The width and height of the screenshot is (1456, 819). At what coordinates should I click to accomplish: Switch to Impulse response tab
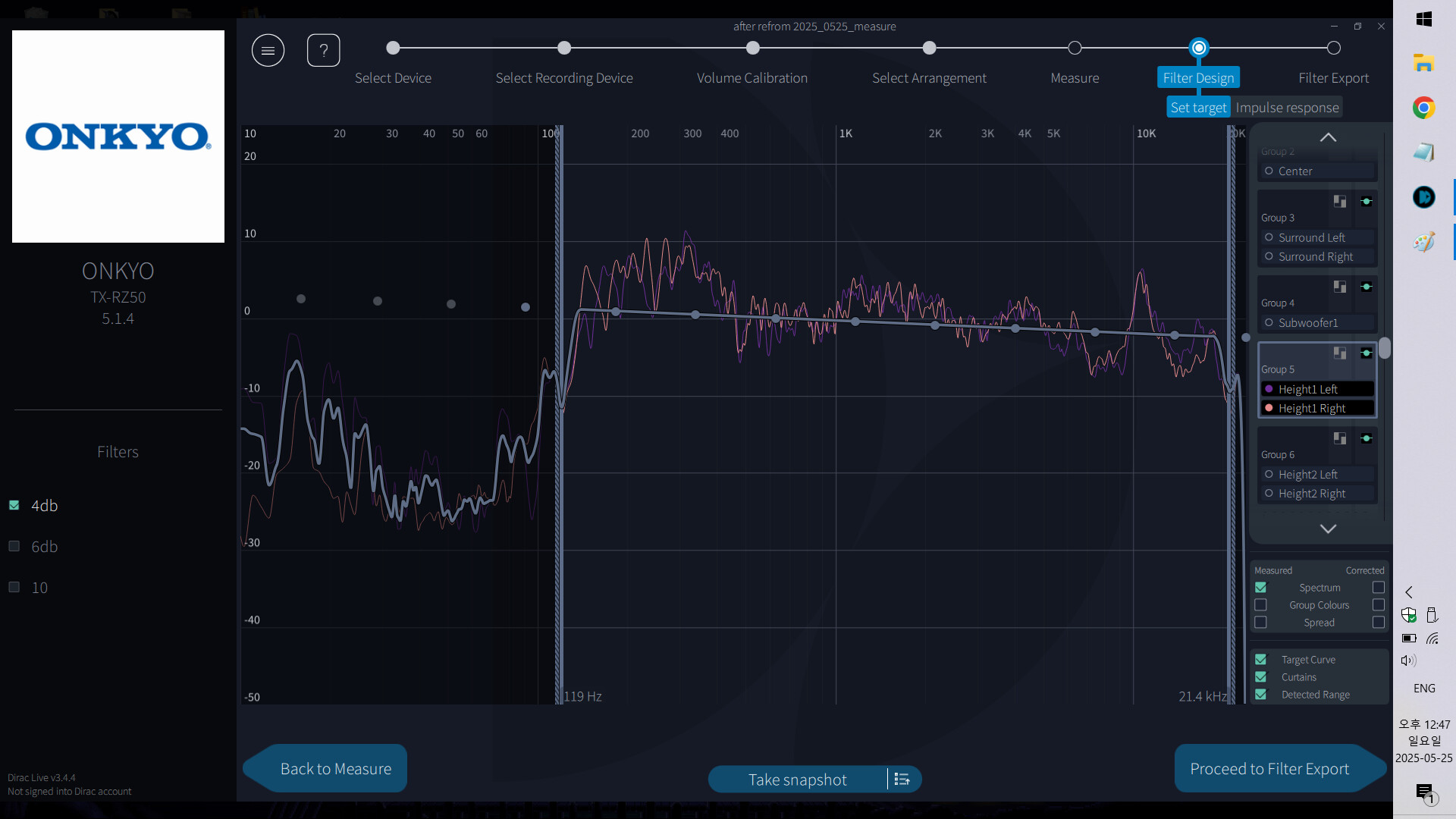[1287, 108]
